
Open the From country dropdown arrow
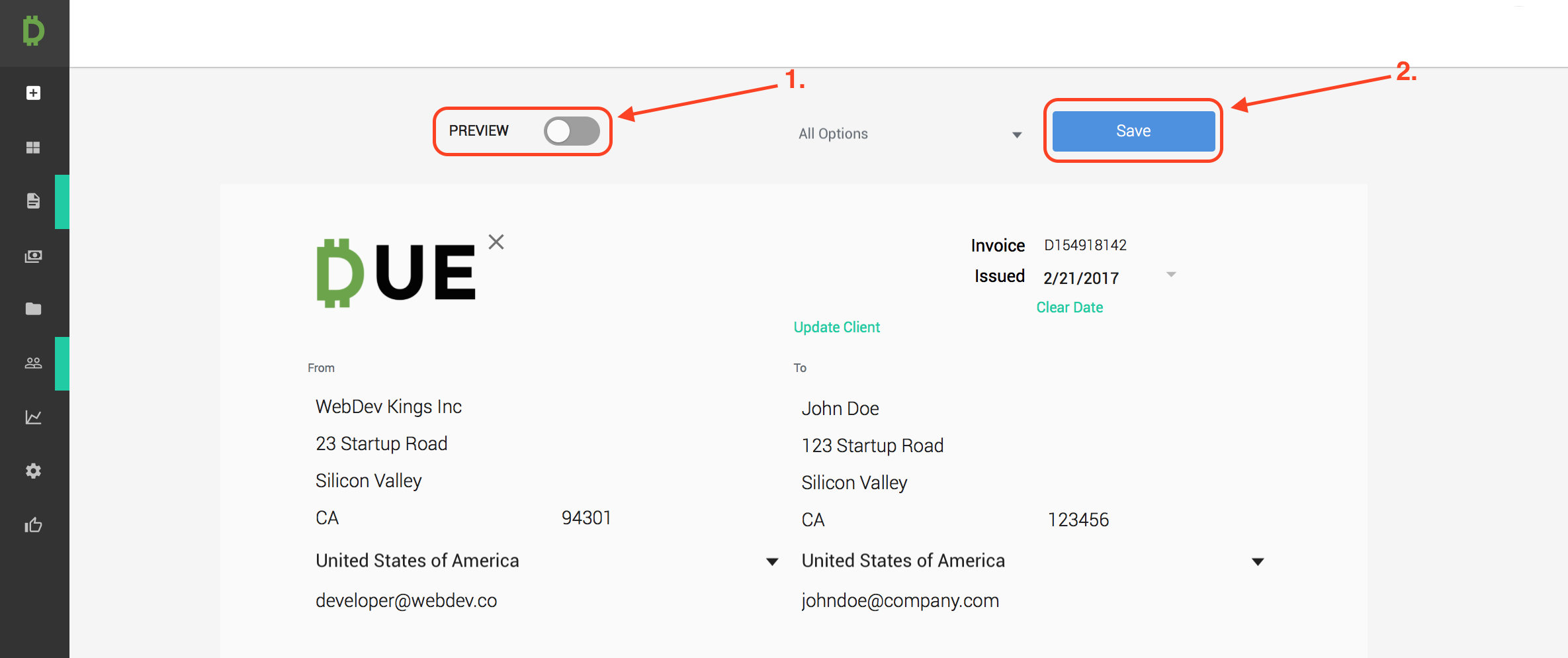[771, 561]
